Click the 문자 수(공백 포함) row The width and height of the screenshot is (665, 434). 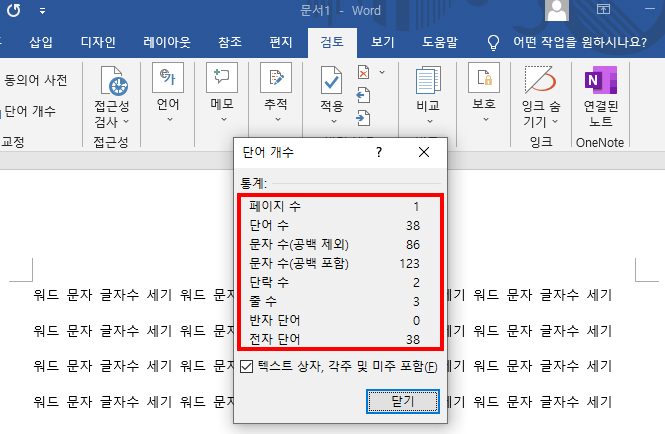pos(335,263)
